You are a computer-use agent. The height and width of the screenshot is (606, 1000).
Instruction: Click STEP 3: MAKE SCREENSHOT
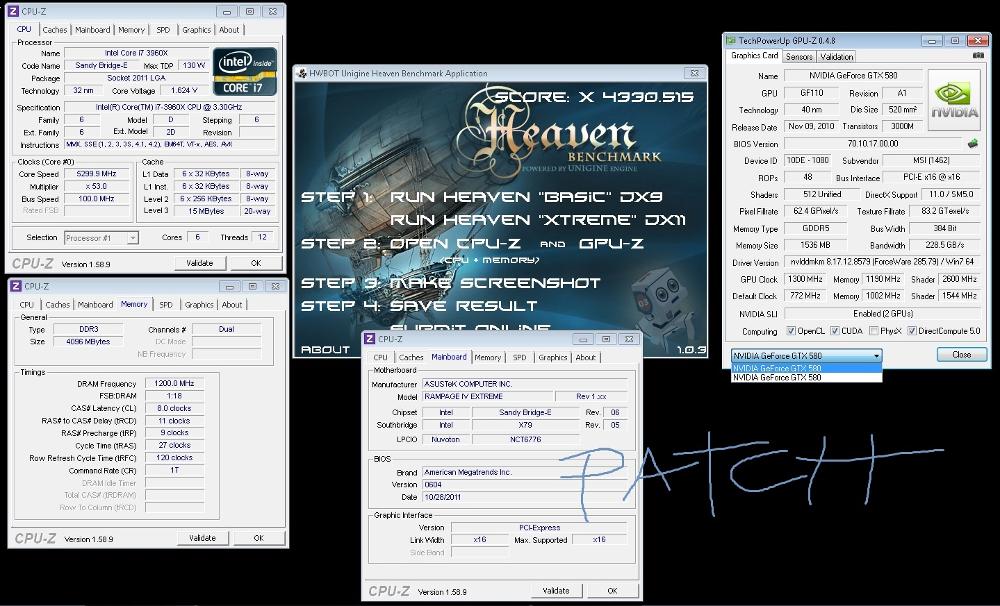pyautogui.click(x=450, y=283)
